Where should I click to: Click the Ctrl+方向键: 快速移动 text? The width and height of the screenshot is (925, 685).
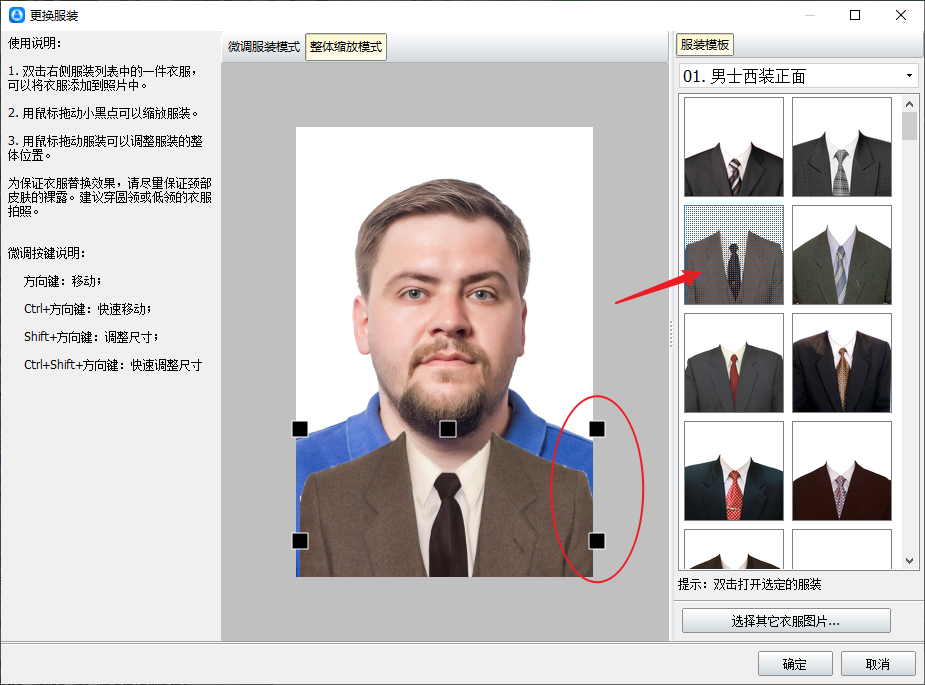tap(87, 309)
